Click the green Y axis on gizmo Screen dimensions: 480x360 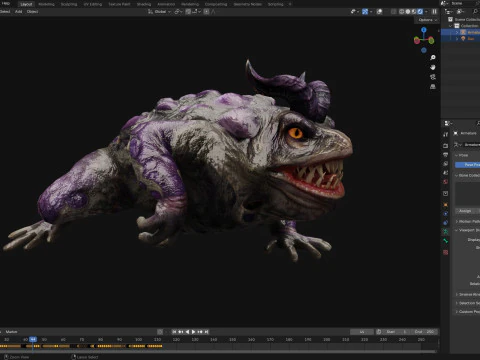431,41
